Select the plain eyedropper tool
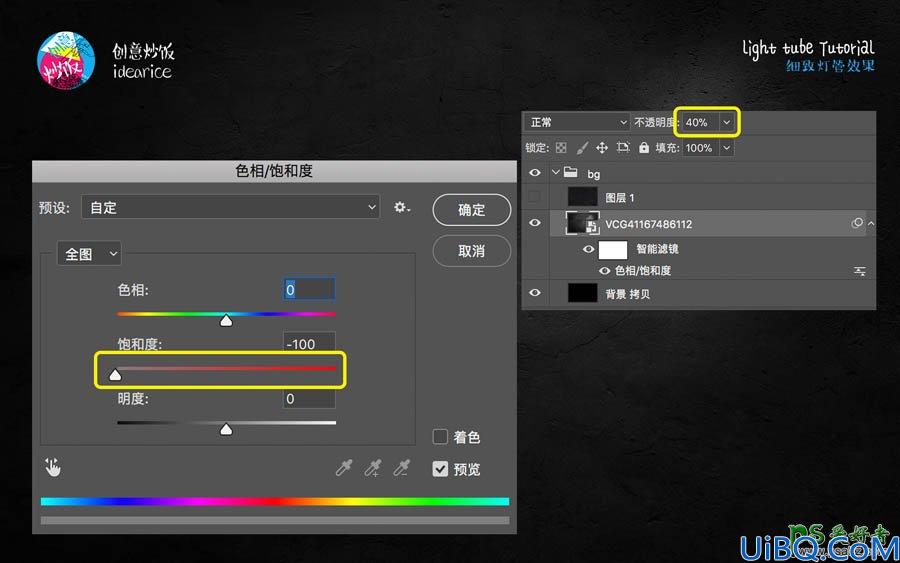This screenshot has width=900, height=563. point(344,468)
